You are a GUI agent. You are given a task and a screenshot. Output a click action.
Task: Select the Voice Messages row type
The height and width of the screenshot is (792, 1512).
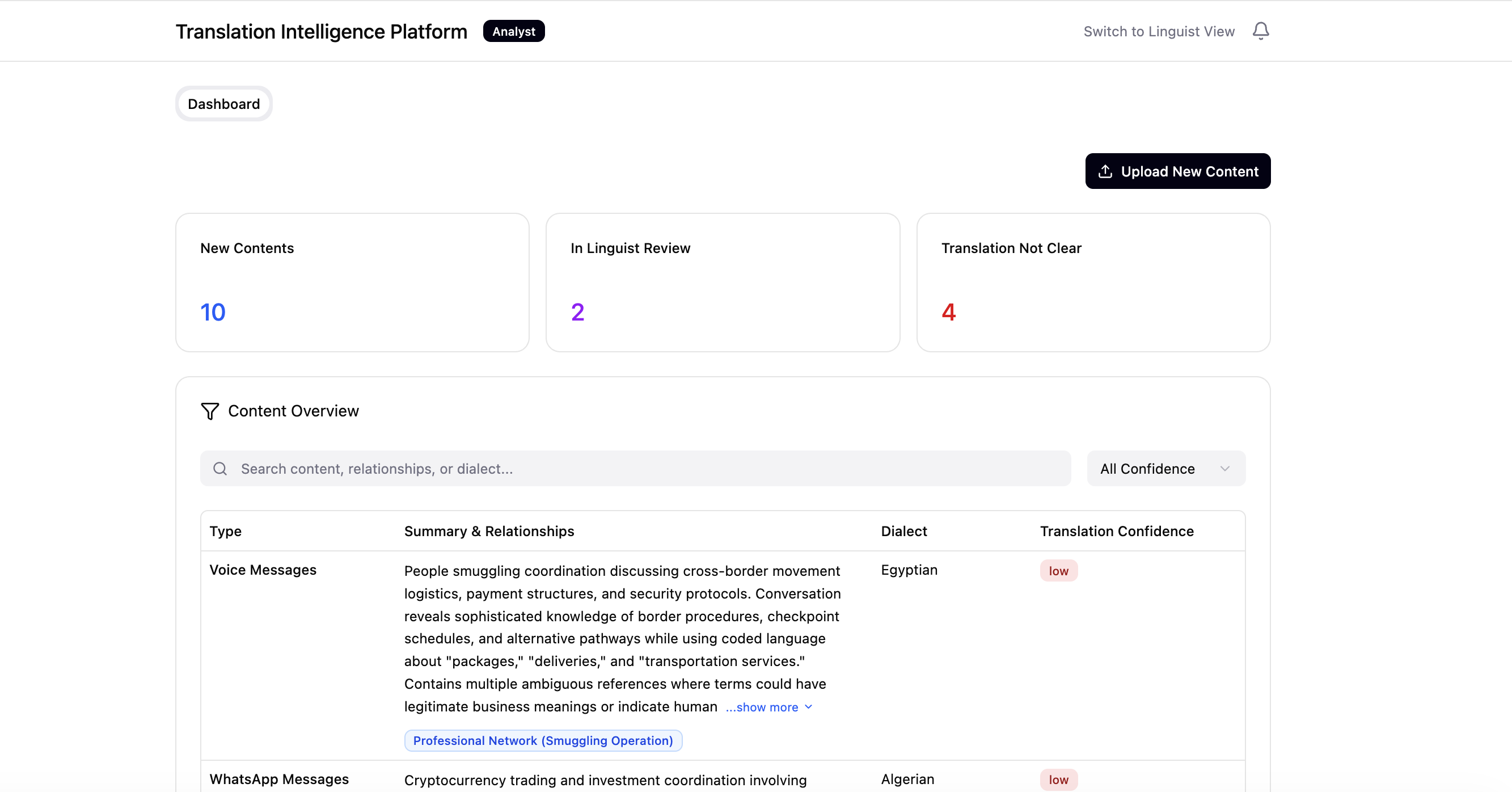click(x=263, y=570)
